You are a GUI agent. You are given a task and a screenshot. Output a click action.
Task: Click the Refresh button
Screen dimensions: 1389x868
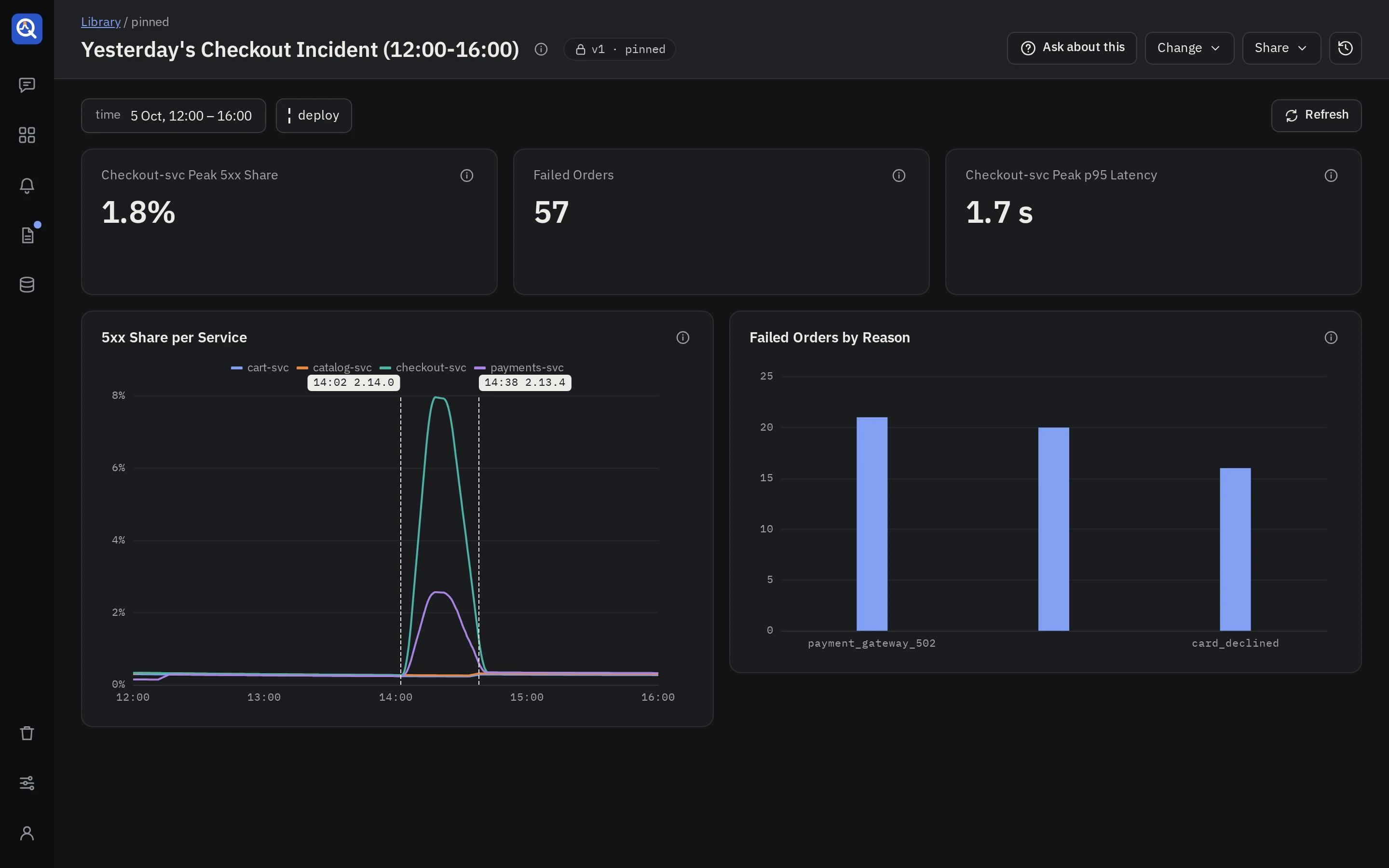pos(1316,115)
